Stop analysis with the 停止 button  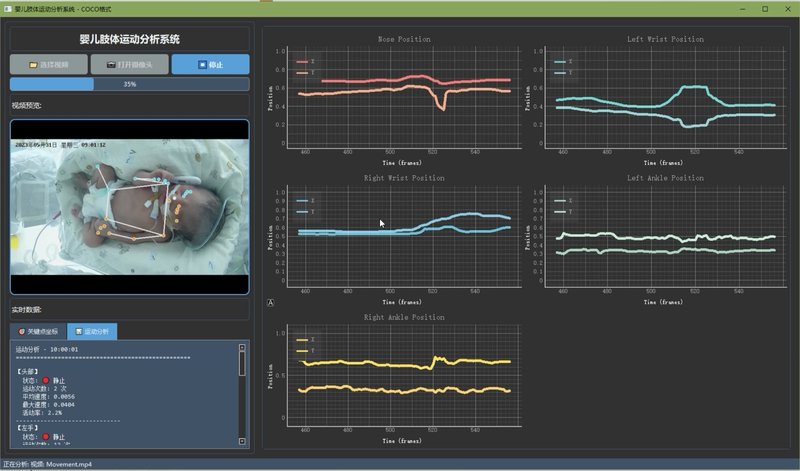tap(210, 64)
